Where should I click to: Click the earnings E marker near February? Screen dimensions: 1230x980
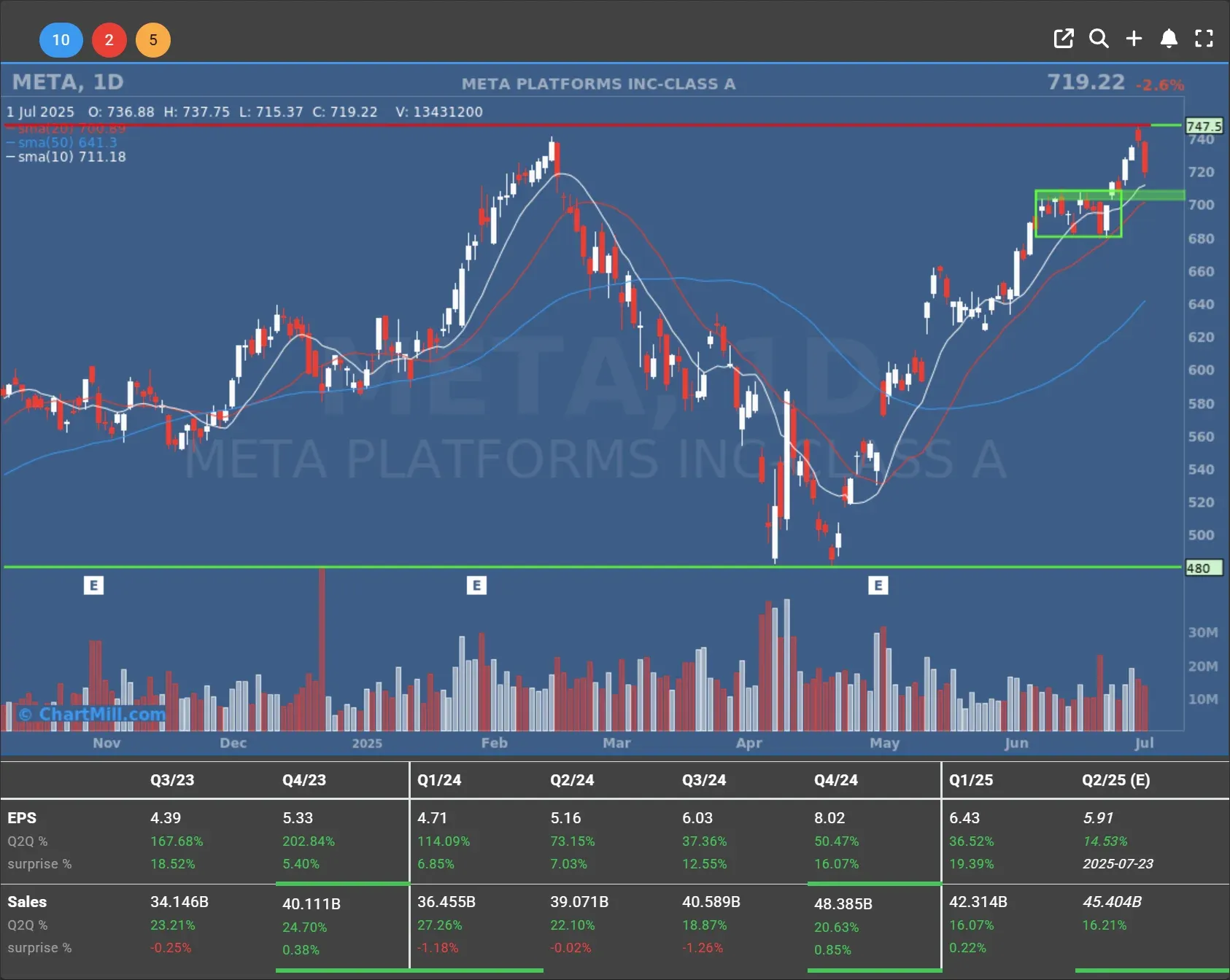(x=476, y=585)
